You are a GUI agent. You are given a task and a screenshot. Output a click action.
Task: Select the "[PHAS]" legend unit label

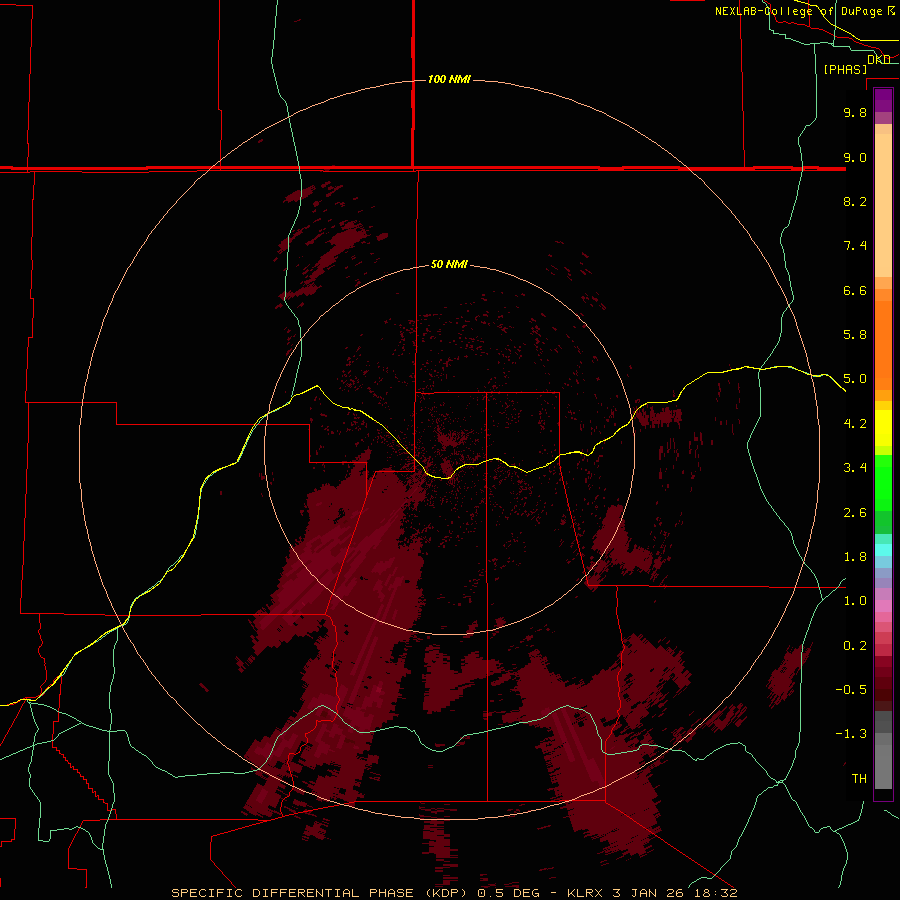845,69
